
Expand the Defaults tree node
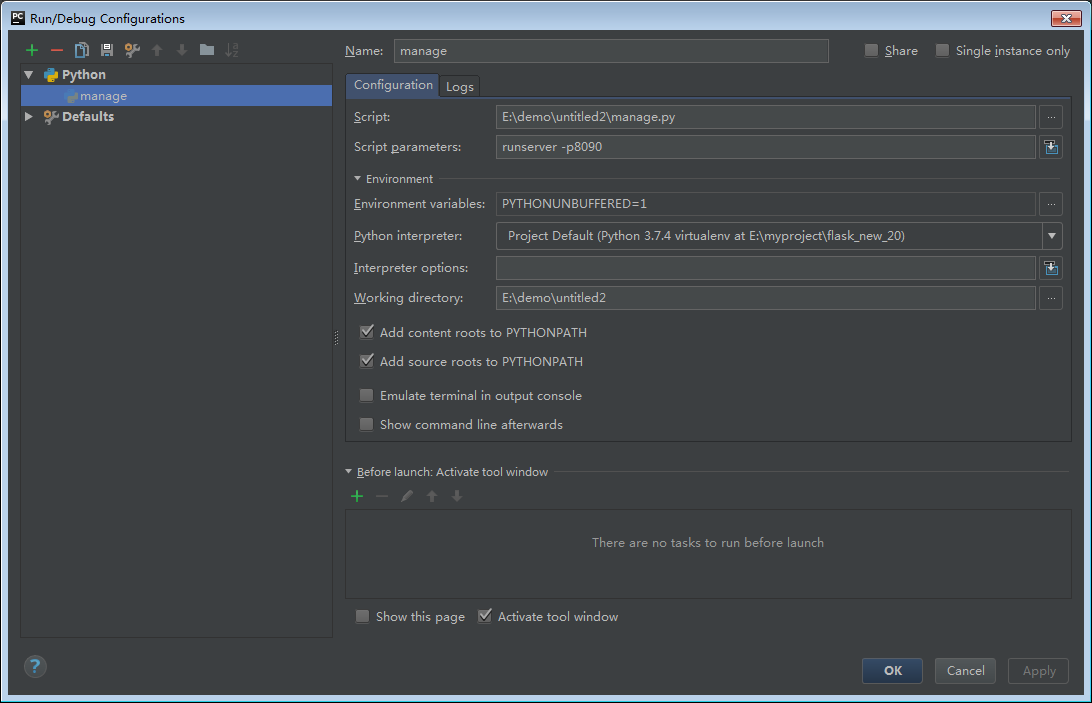[x=29, y=117]
